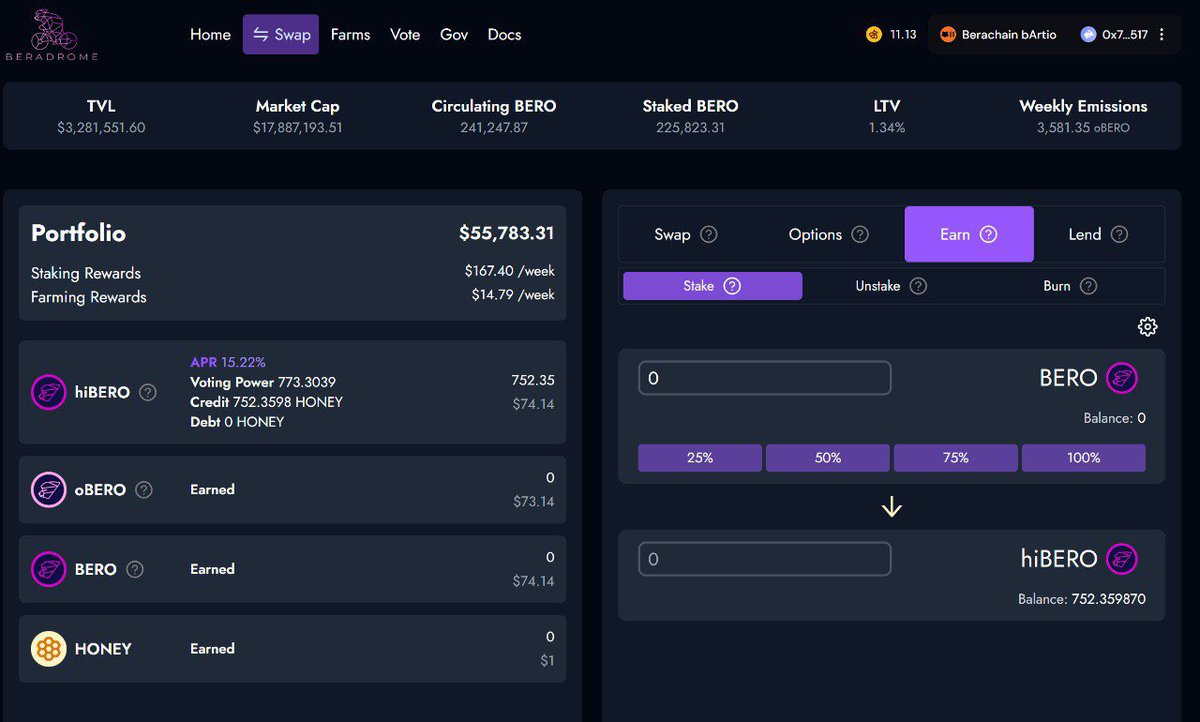This screenshot has height=722, width=1200.
Task: Click BERO token icon in stake input card
Action: [1122, 378]
